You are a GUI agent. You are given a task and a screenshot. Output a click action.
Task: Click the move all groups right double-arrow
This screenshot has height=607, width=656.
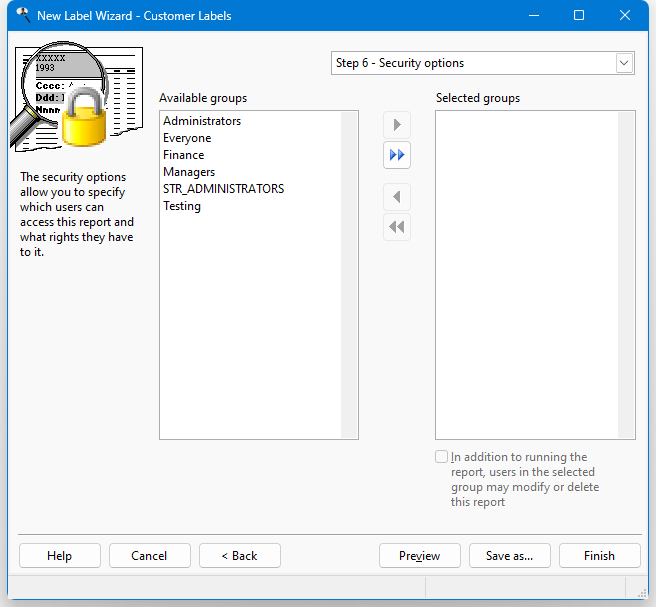[397, 155]
